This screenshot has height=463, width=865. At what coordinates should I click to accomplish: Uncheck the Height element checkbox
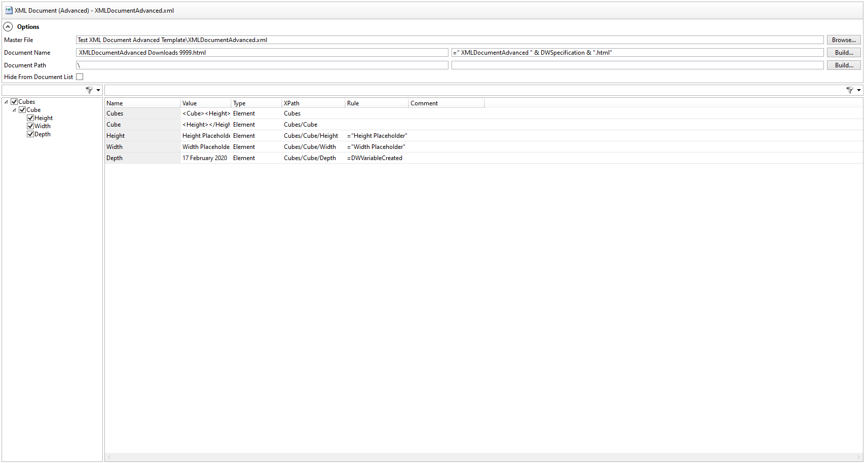click(x=30, y=118)
